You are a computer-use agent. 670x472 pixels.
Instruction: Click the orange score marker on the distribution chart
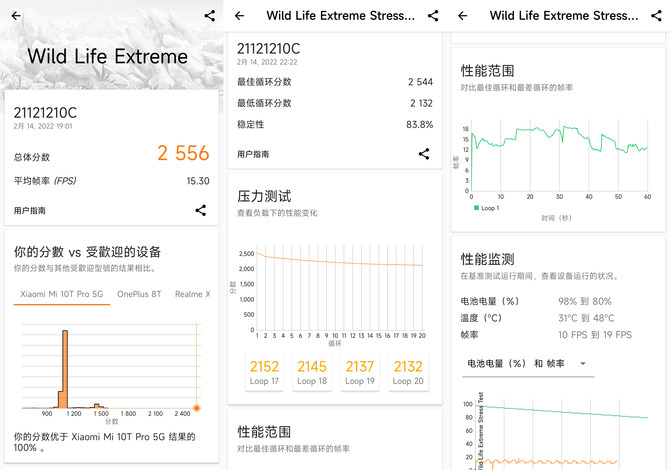(196, 407)
